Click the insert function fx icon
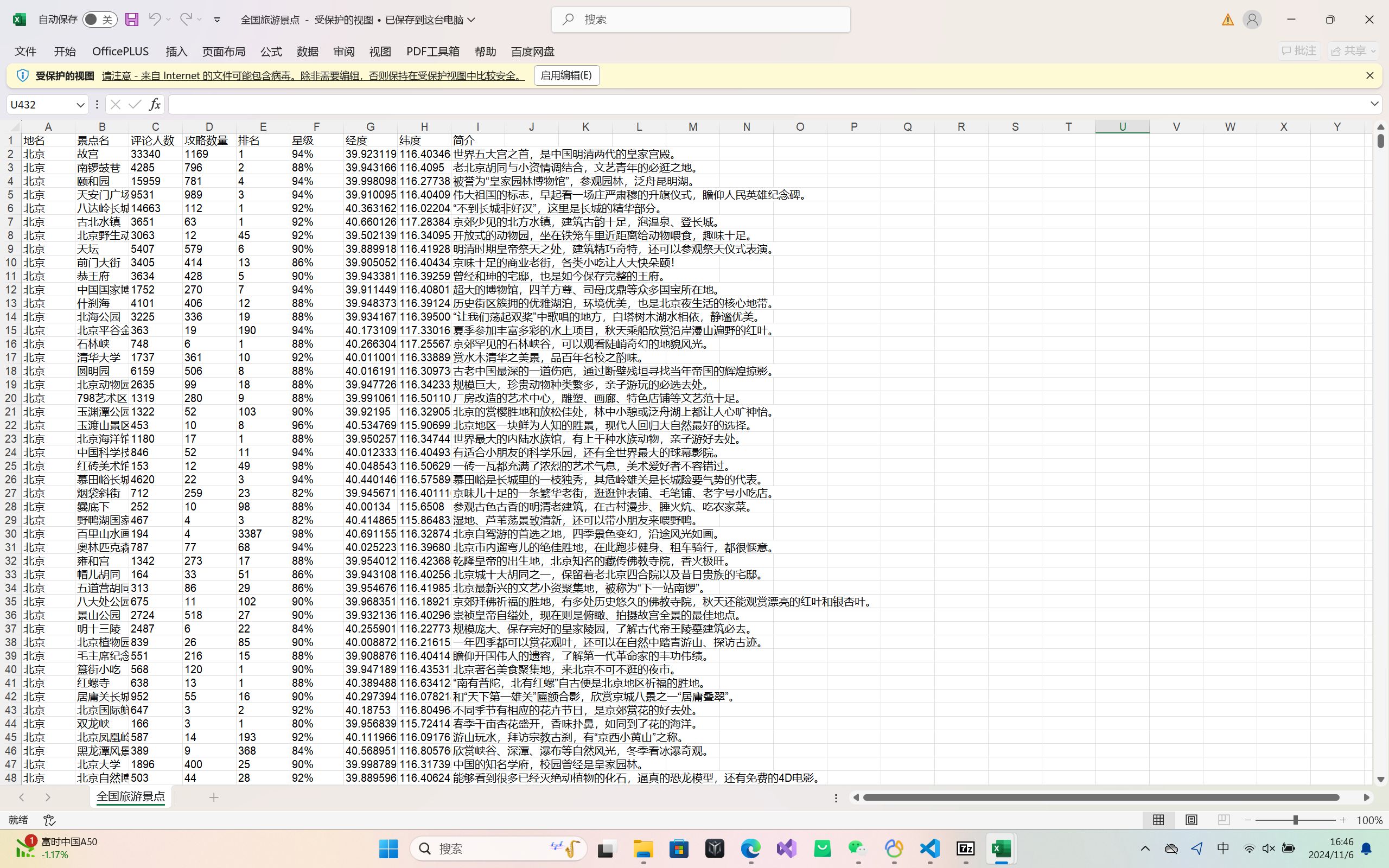The height and width of the screenshot is (868, 1389). (x=155, y=105)
